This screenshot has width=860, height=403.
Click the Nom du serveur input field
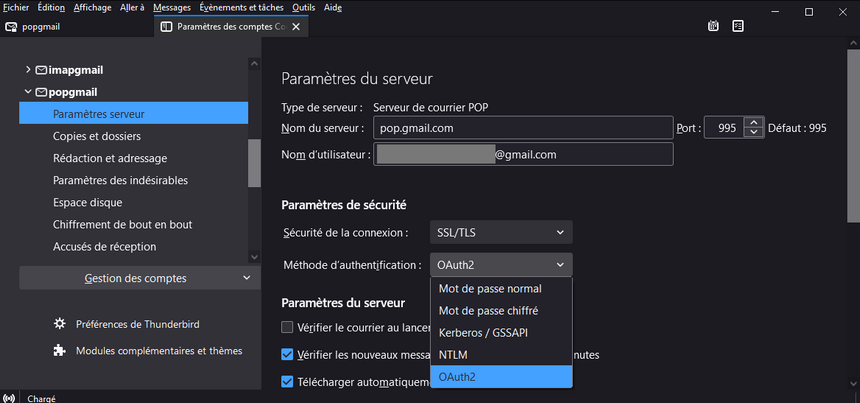coord(521,128)
